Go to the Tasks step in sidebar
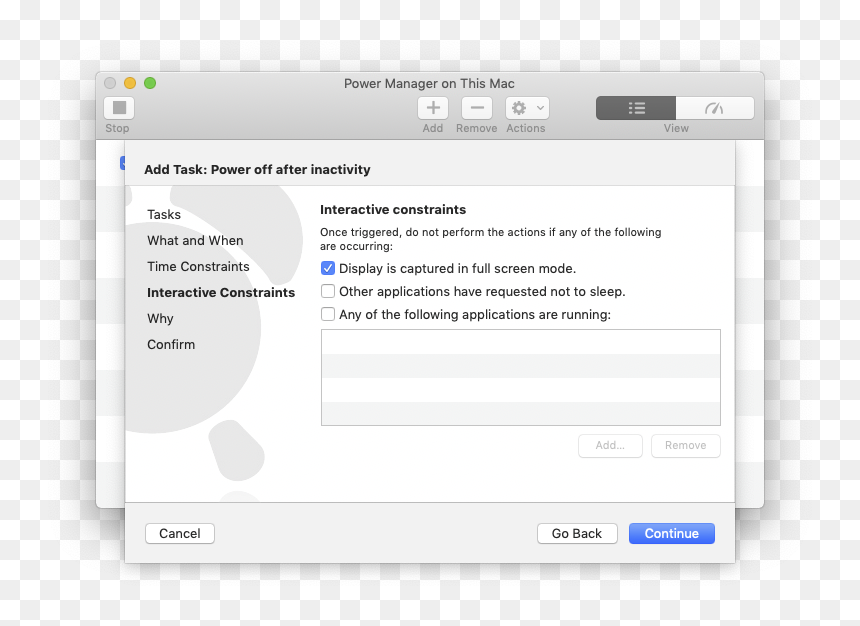This screenshot has height=626, width=860. pos(163,215)
